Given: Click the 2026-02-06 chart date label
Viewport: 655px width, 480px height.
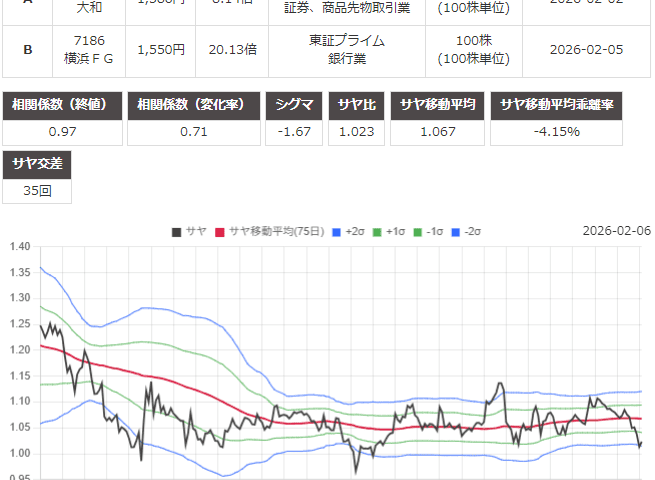Looking at the screenshot, I should (616, 230).
